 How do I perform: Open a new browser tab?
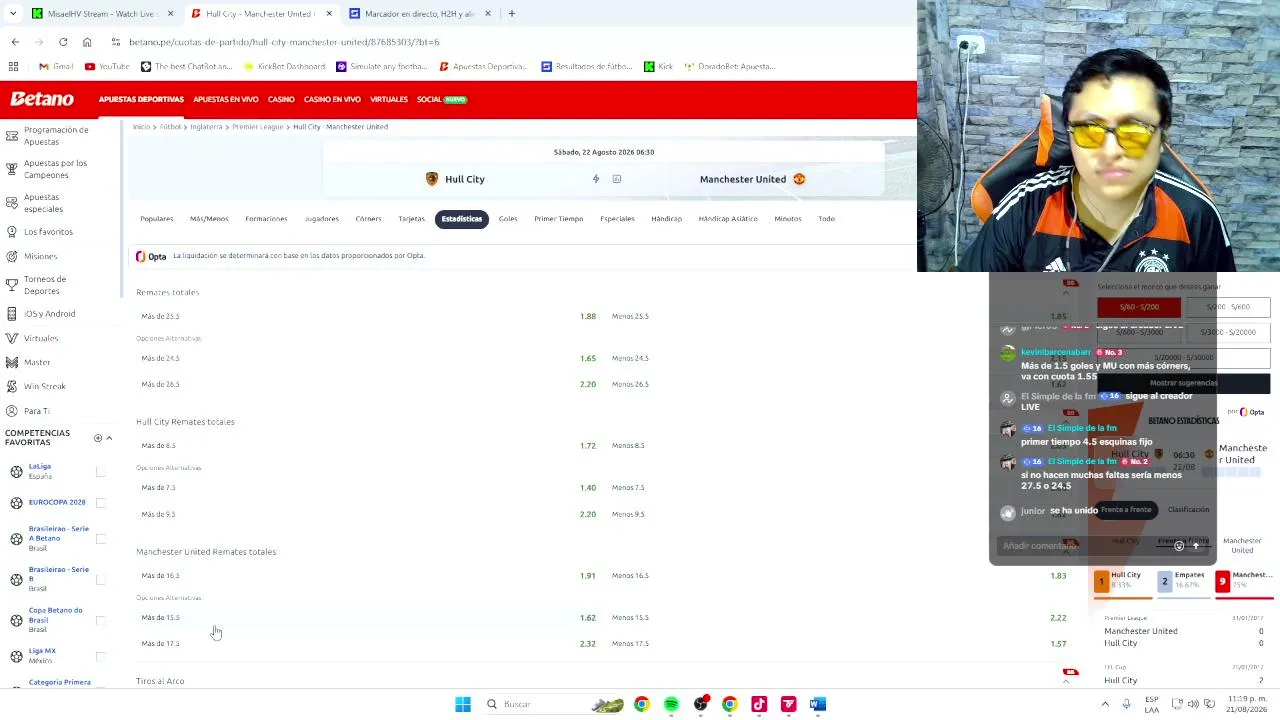pos(511,14)
